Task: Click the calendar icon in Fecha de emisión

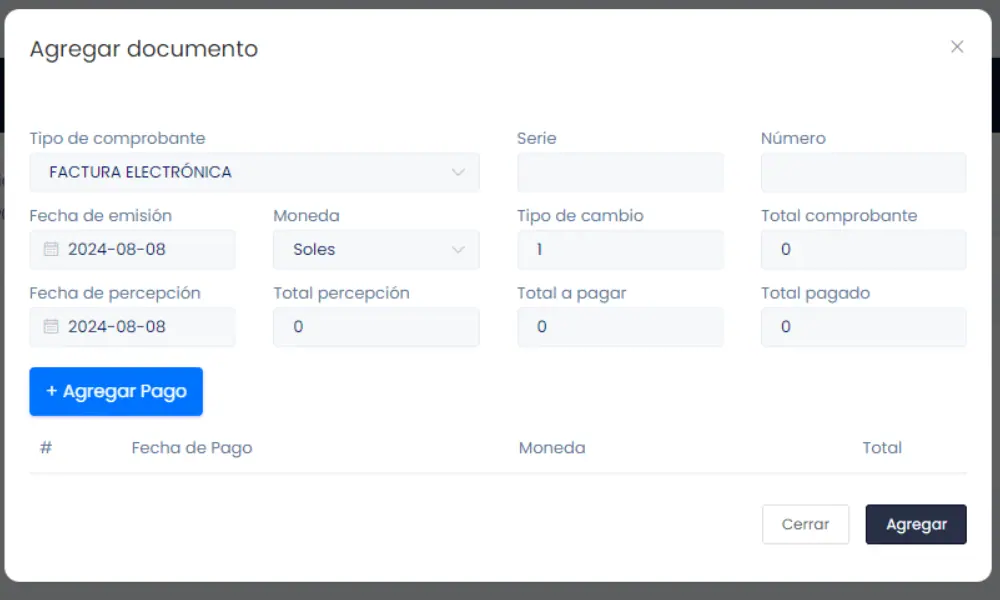Action: point(51,249)
